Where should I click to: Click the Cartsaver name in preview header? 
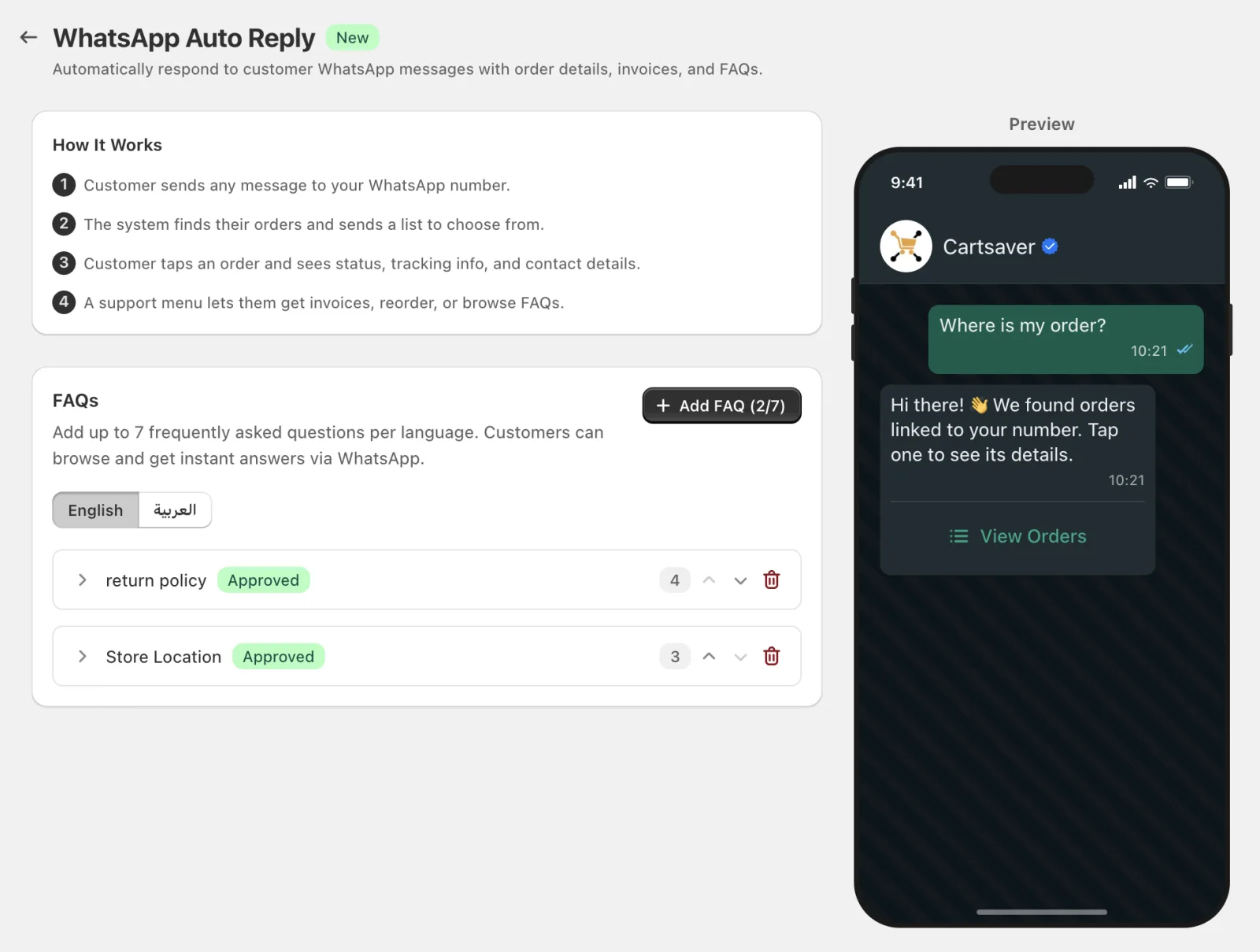tap(988, 246)
